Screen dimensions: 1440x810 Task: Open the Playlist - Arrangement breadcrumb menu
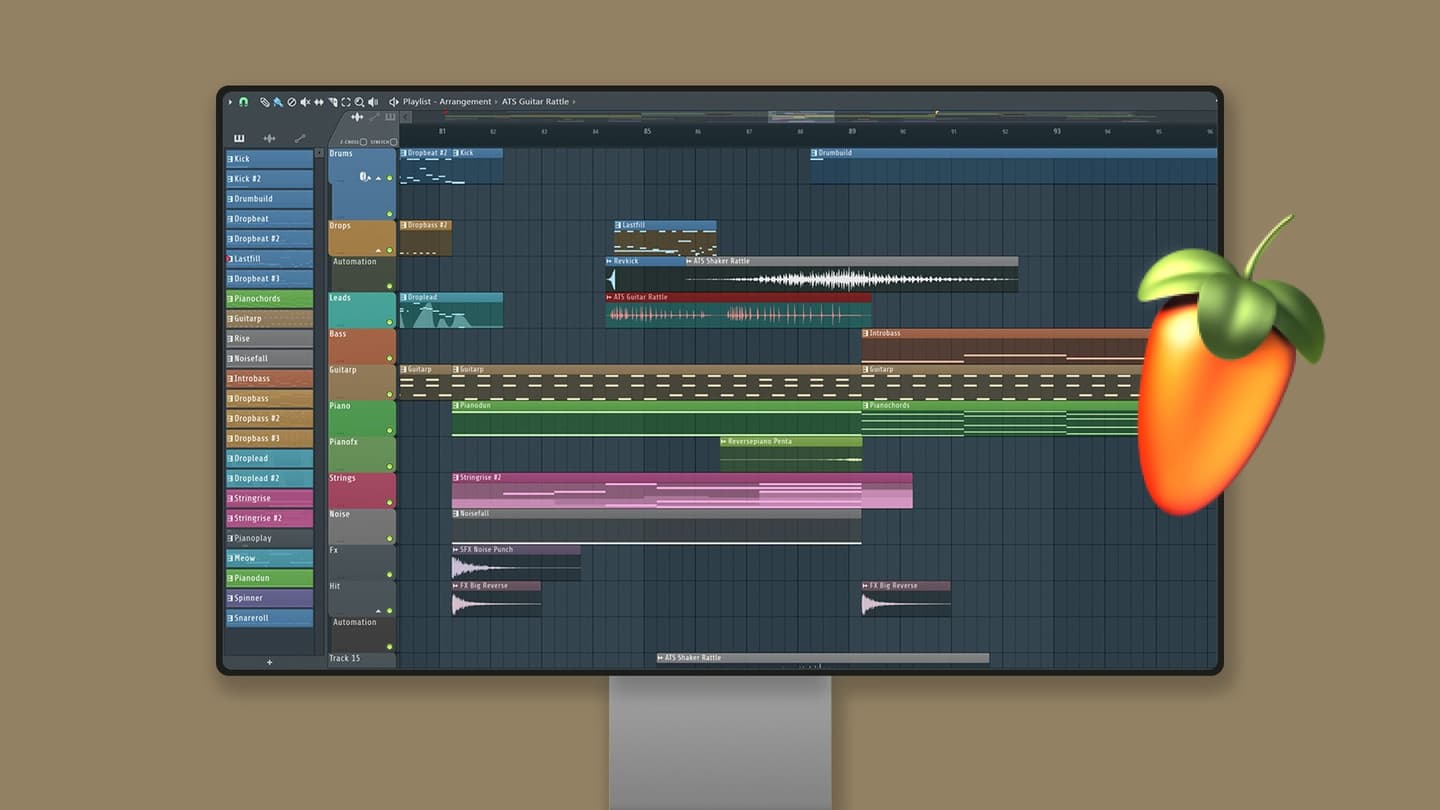[448, 101]
